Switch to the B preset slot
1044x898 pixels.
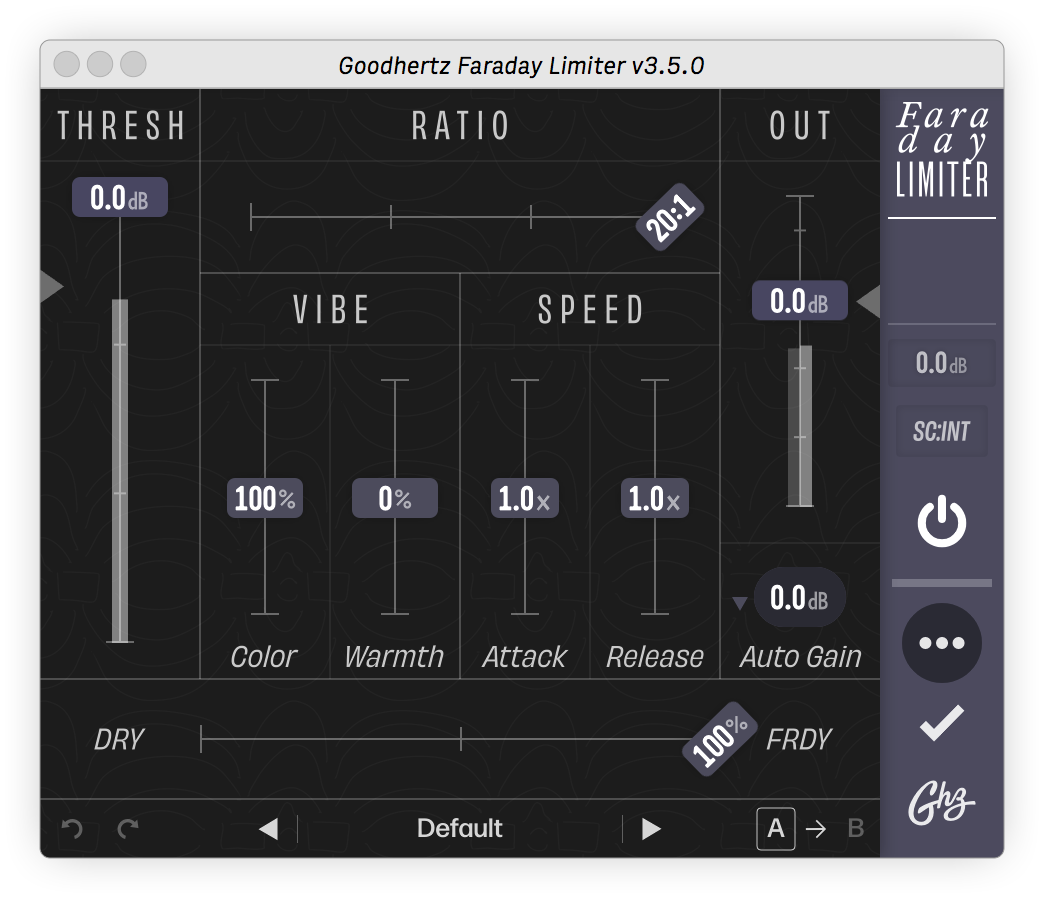point(856,829)
